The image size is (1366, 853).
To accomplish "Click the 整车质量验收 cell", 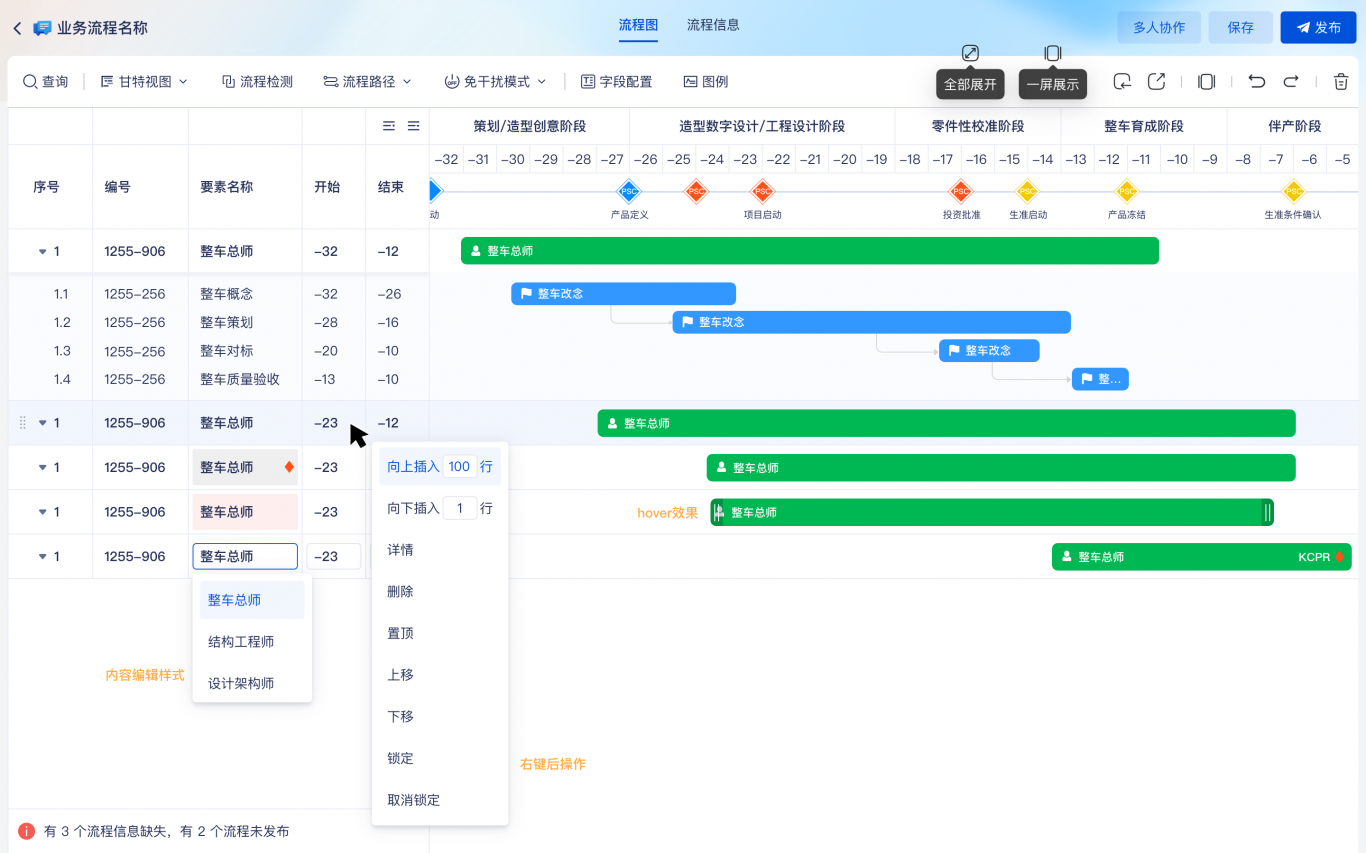I will 240,380.
